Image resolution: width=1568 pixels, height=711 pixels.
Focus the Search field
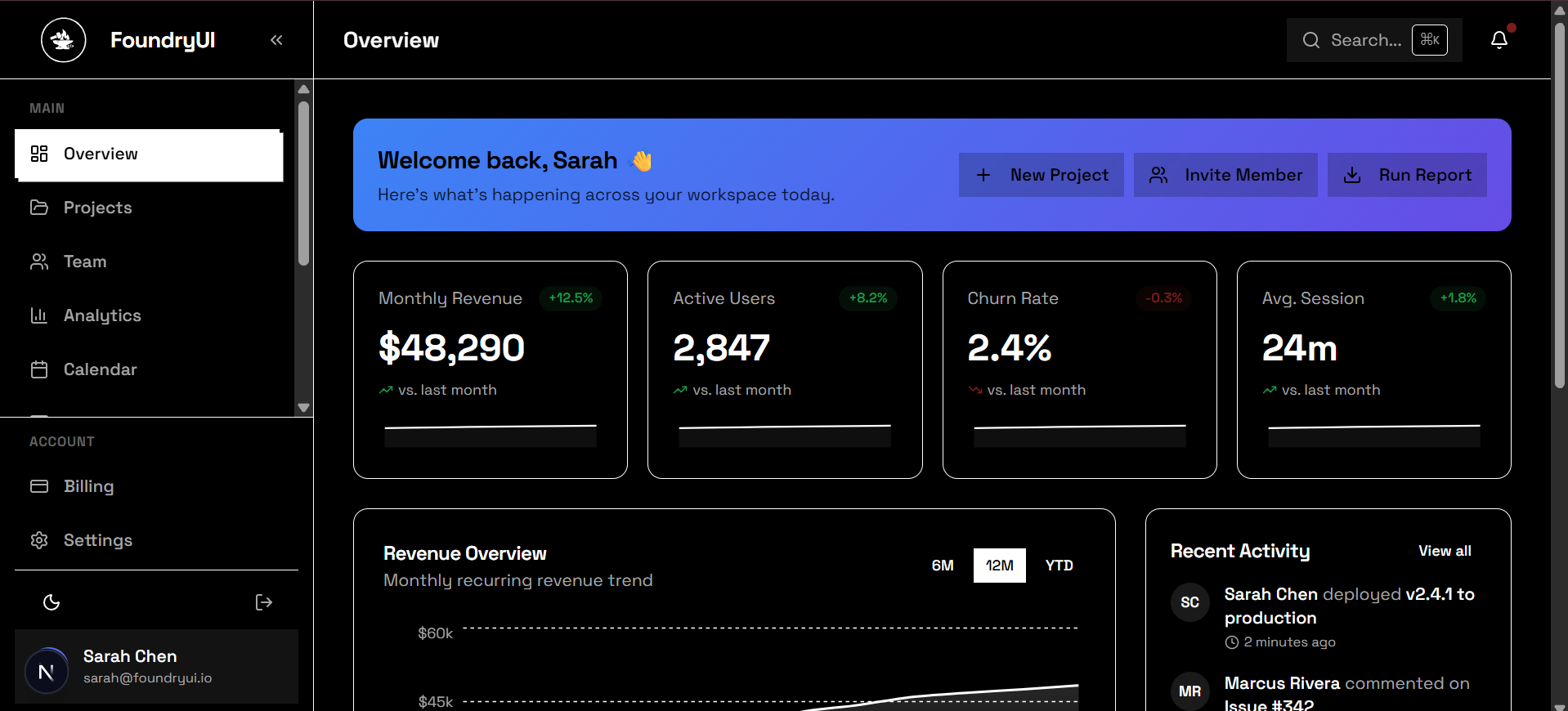point(1374,40)
